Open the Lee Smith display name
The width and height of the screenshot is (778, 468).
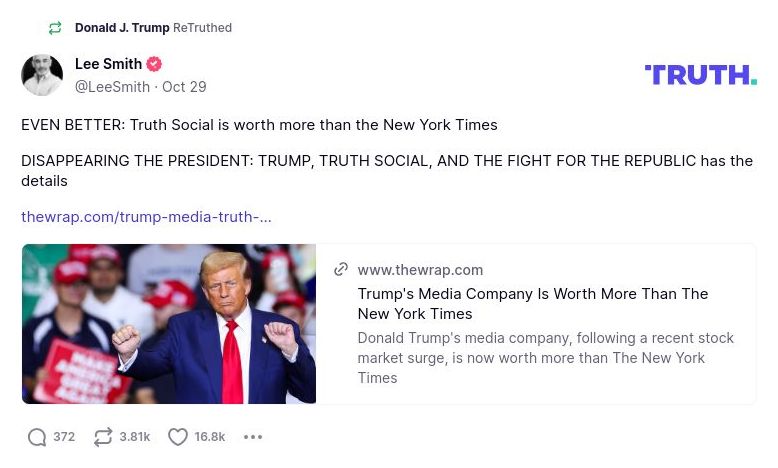(108, 64)
